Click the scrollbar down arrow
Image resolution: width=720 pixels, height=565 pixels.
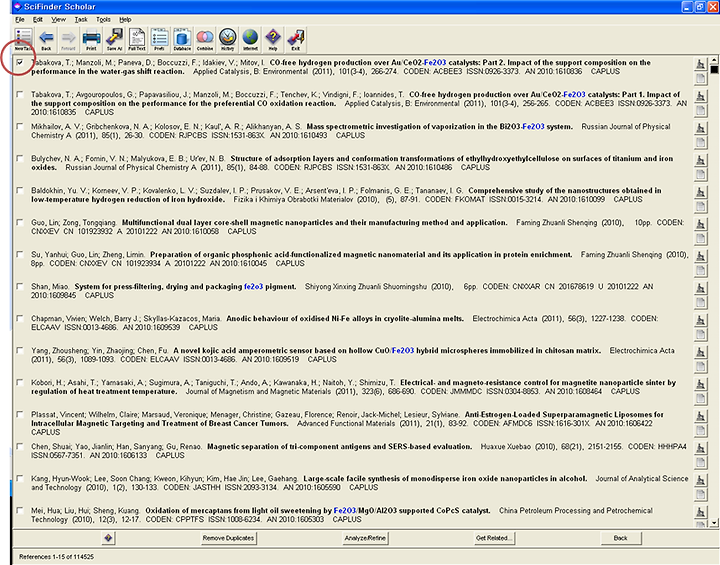(714, 522)
